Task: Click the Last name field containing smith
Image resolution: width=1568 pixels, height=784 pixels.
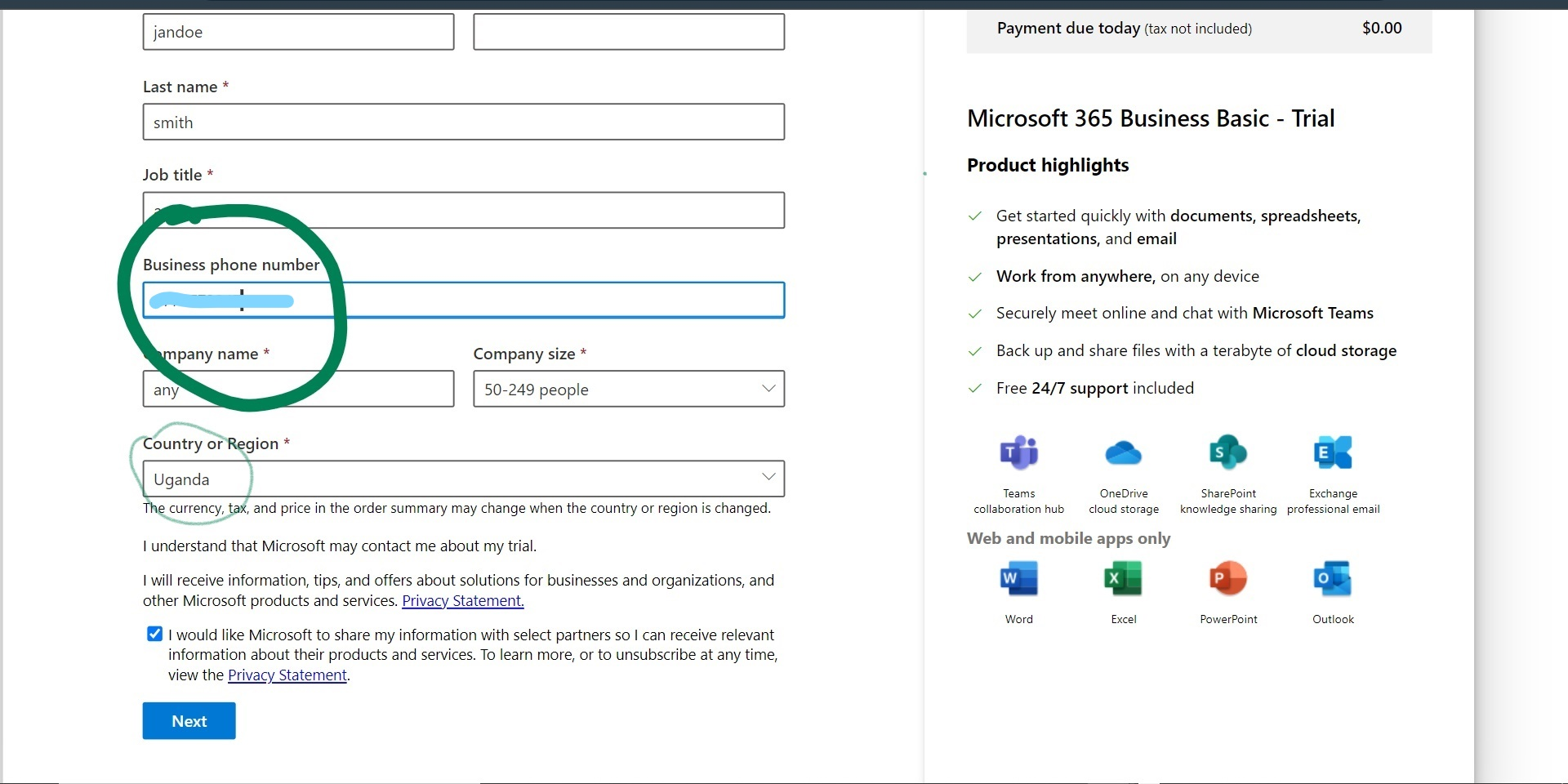Action: (x=464, y=122)
